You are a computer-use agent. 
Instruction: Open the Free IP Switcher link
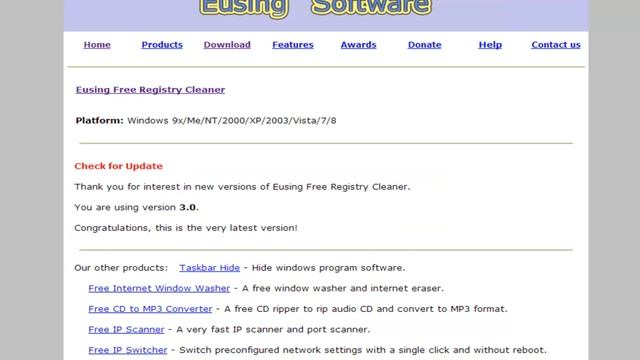[128, 350]
